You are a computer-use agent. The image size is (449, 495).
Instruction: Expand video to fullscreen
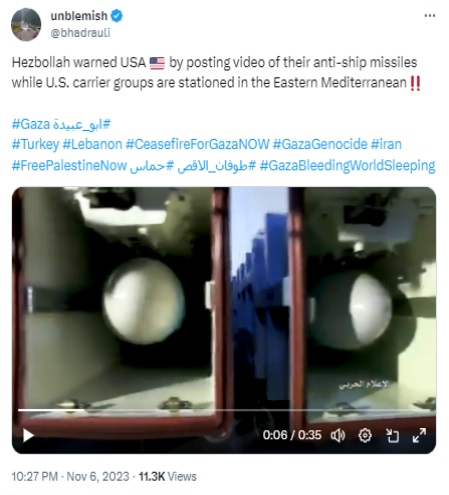pos(419,435)
